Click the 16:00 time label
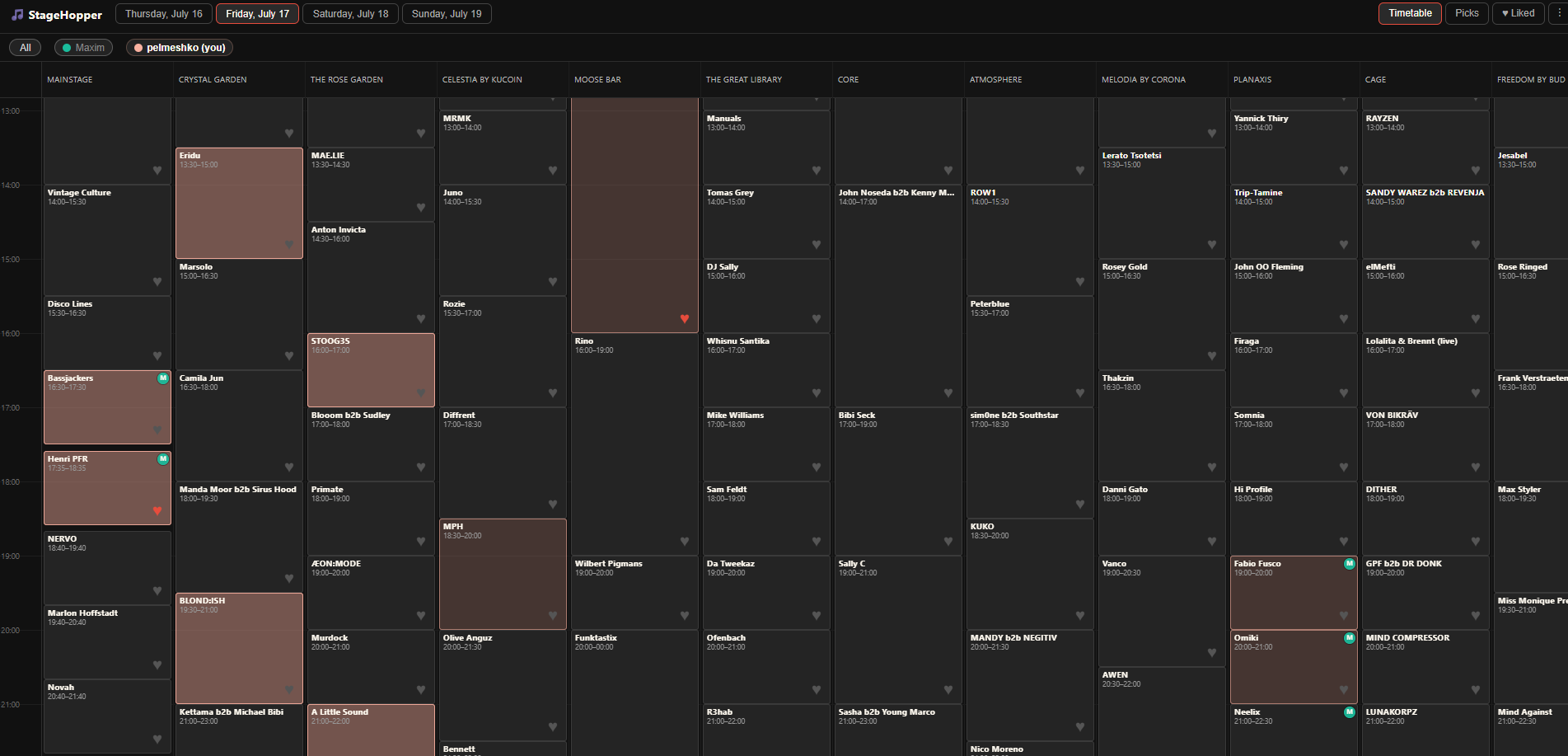The width and height of the screenshot is (1568, 756). (x=11, y=334)
